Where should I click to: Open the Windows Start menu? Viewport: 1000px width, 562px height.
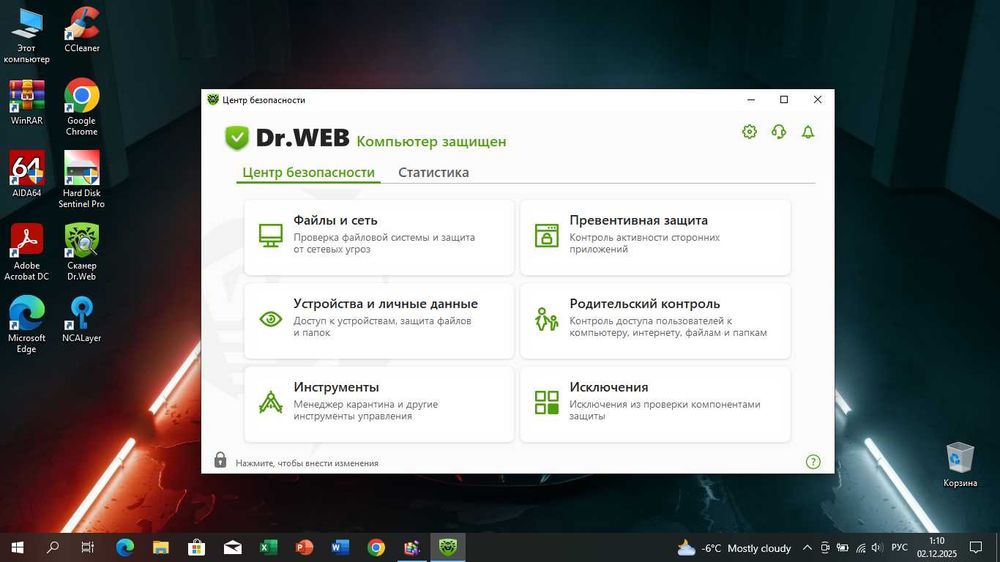point(18,547)
